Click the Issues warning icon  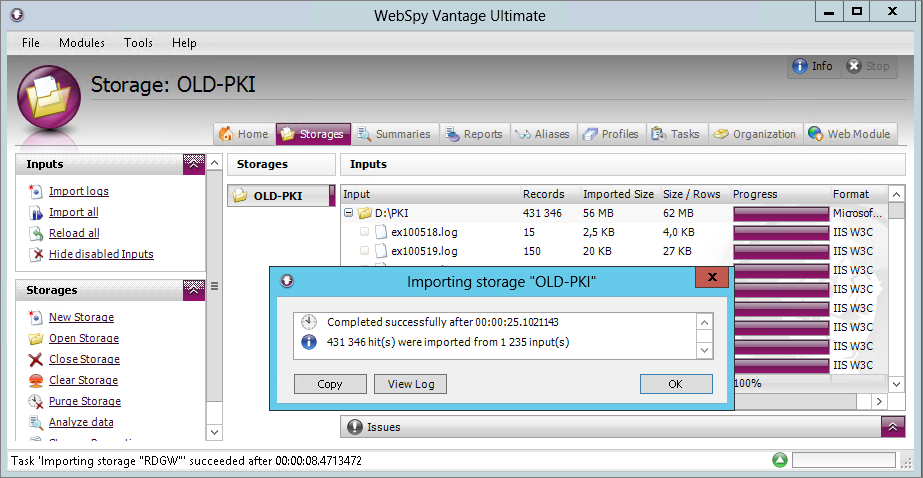pyautogui.click(x=354, y=427)
